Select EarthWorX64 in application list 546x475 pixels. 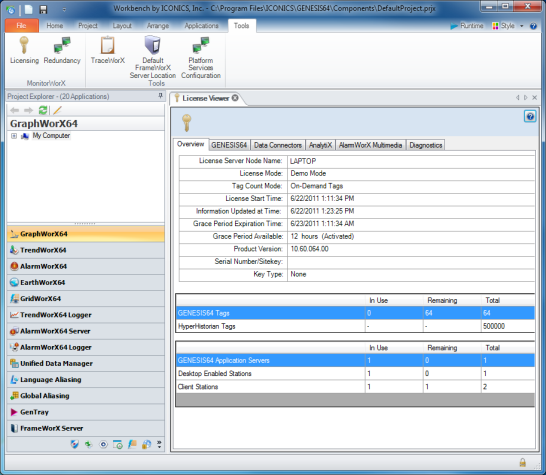click(86, 282)
